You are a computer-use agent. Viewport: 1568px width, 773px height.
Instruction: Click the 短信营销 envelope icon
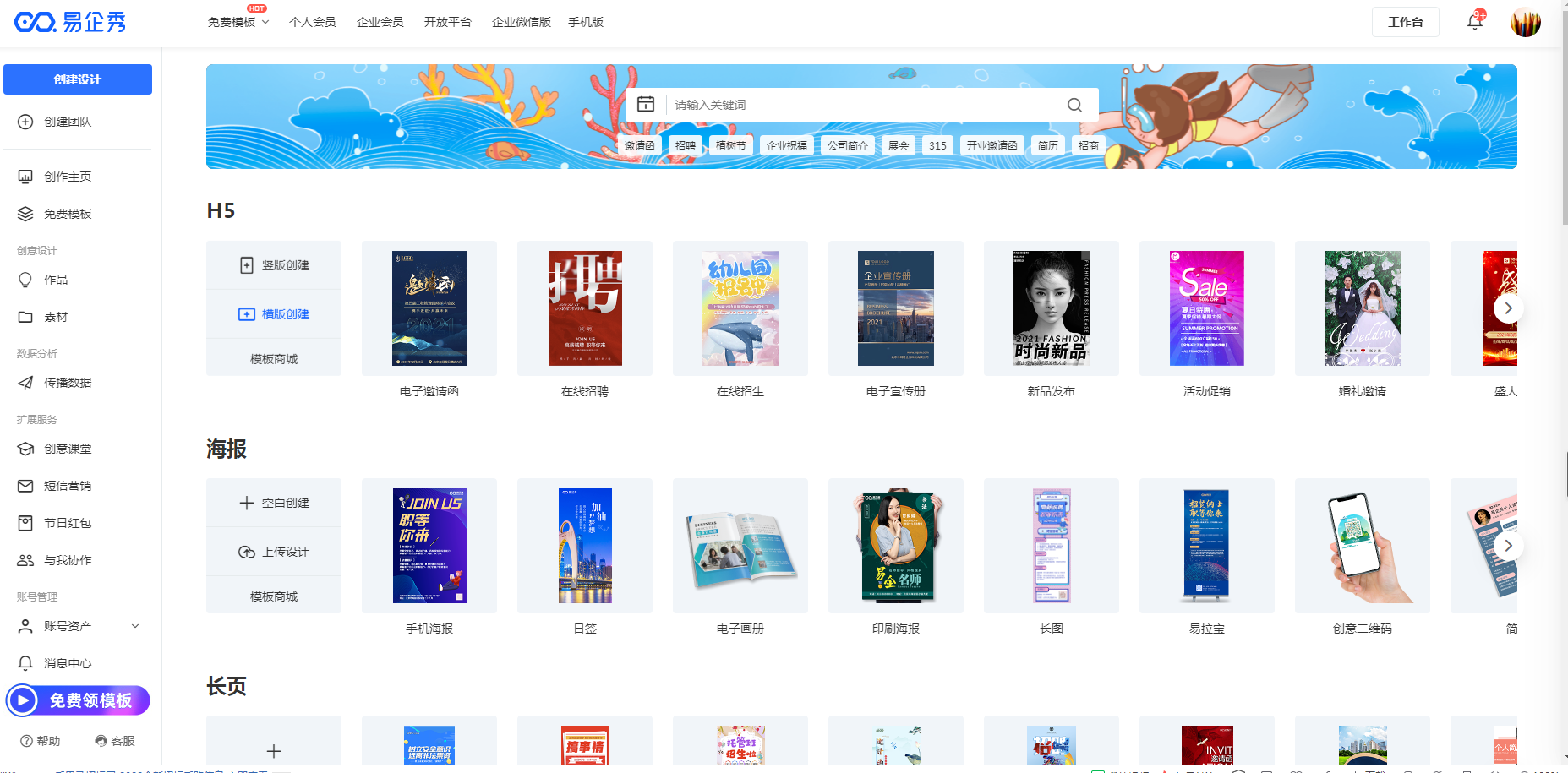25,486
